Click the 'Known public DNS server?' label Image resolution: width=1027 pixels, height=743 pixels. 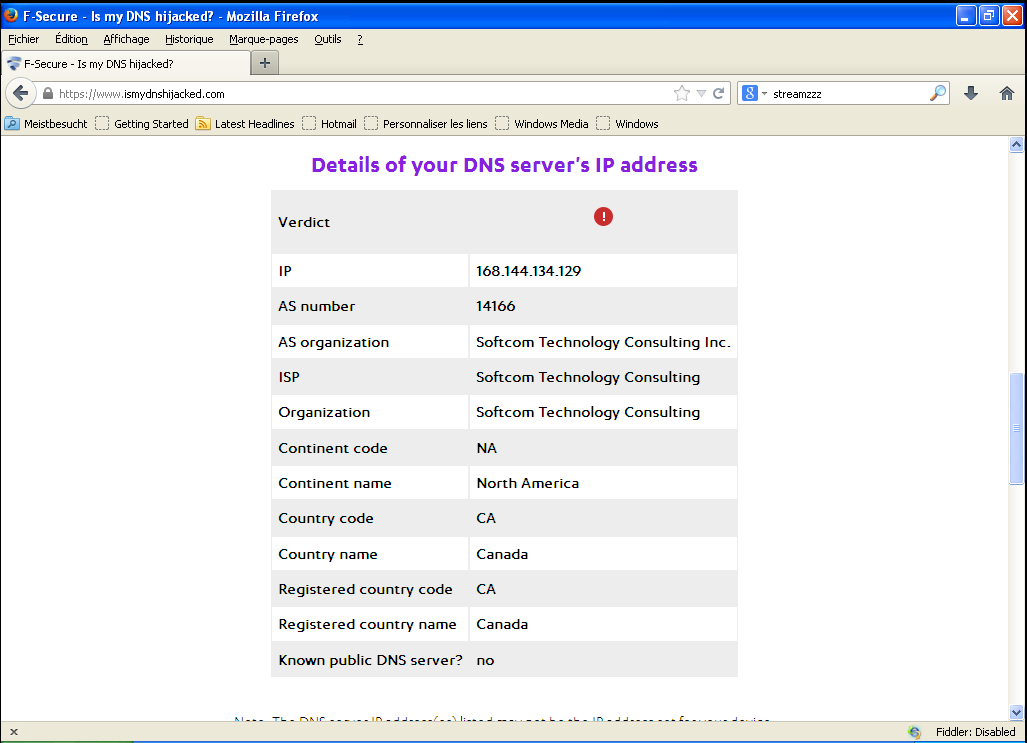[370, 660]
